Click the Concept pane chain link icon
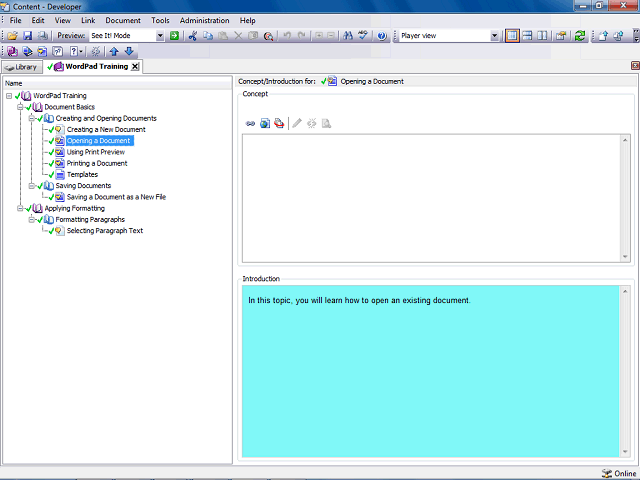Viewport: 640px width, 480px height. [x=250, y=123]
